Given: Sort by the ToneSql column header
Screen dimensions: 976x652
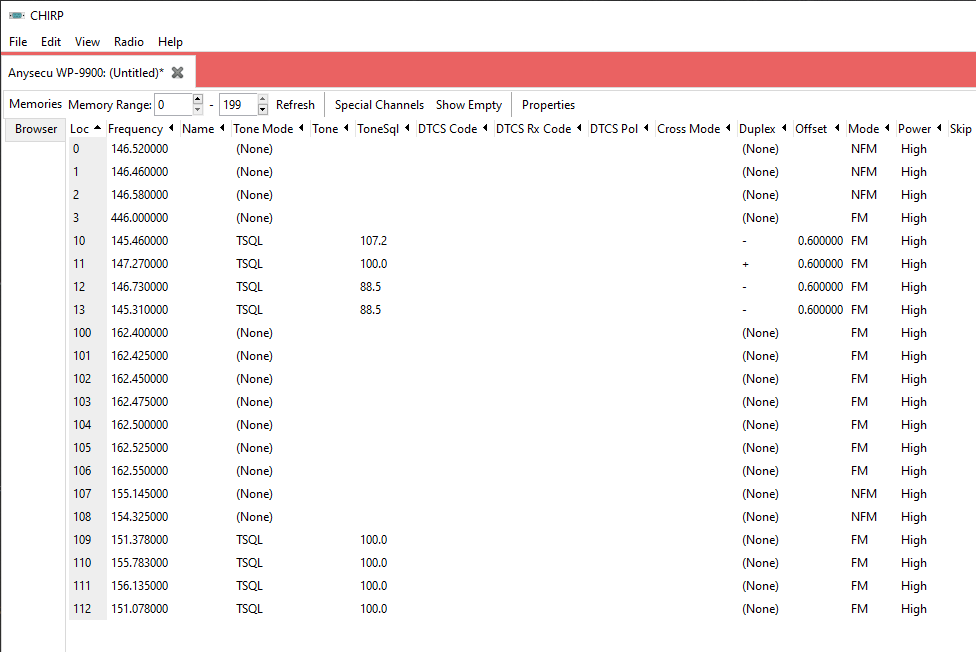Looking at the screenshot, I should pos(383,129).
